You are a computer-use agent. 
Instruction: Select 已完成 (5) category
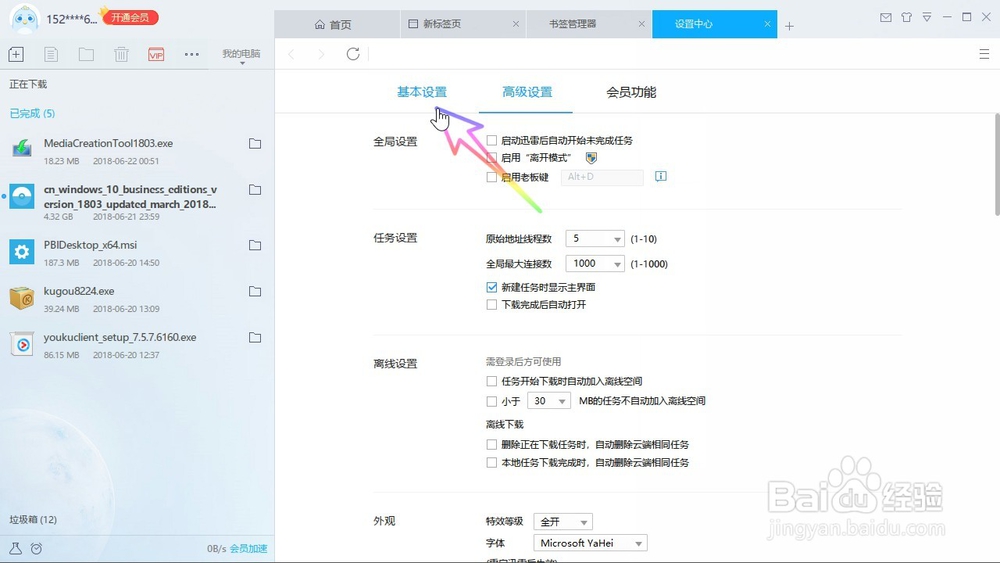[x=32, y=113]
